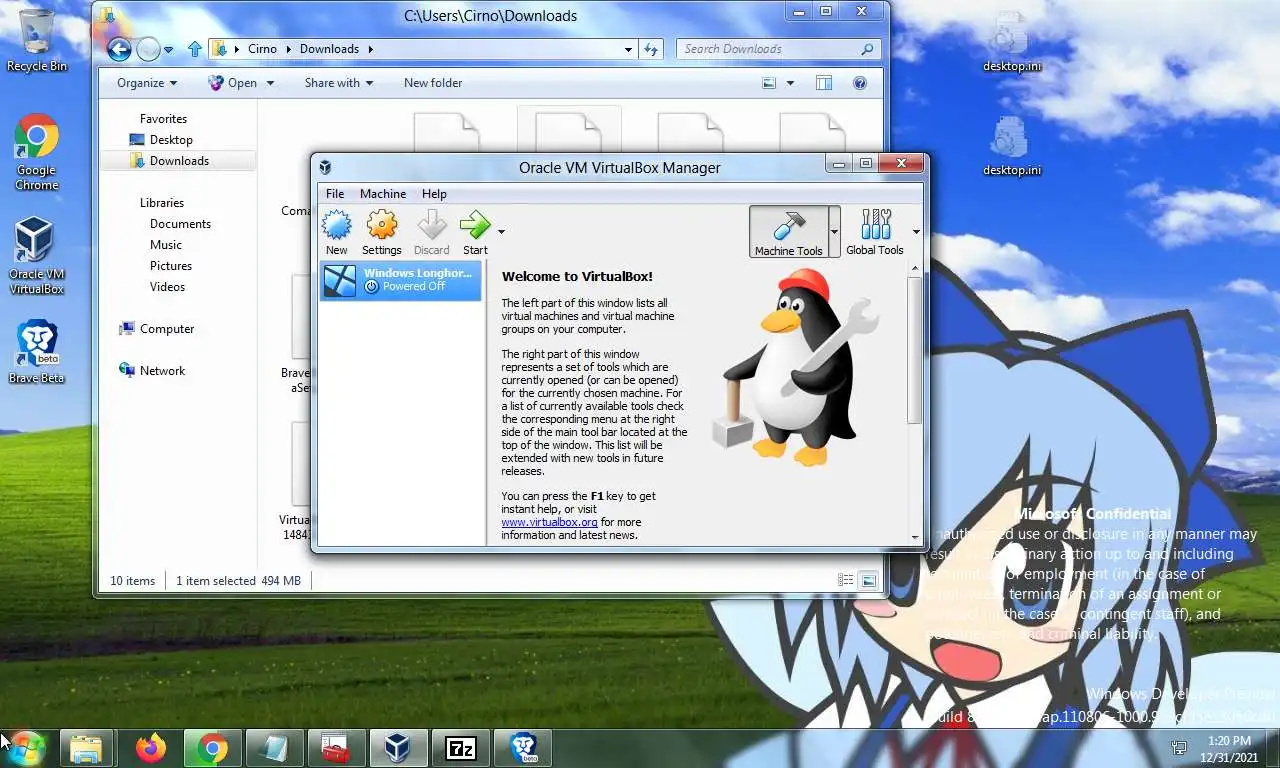Open Brave Beta from the taskbar
This screenshot has height=768, width=1280.
pyautogui.click(x=523, y=748)
